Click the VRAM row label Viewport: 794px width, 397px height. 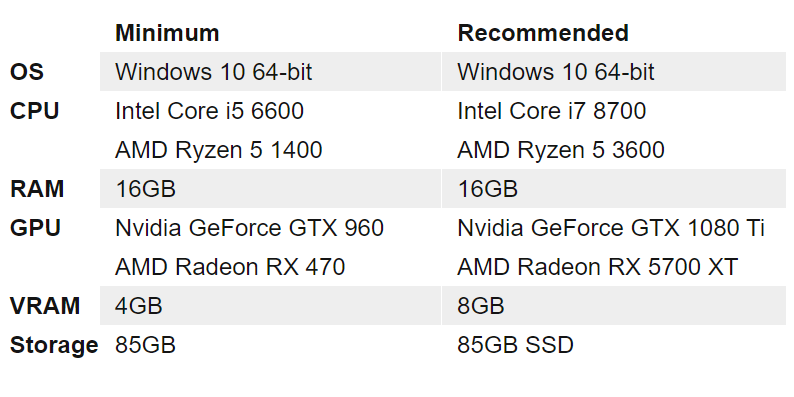click(x=45, y=306)
